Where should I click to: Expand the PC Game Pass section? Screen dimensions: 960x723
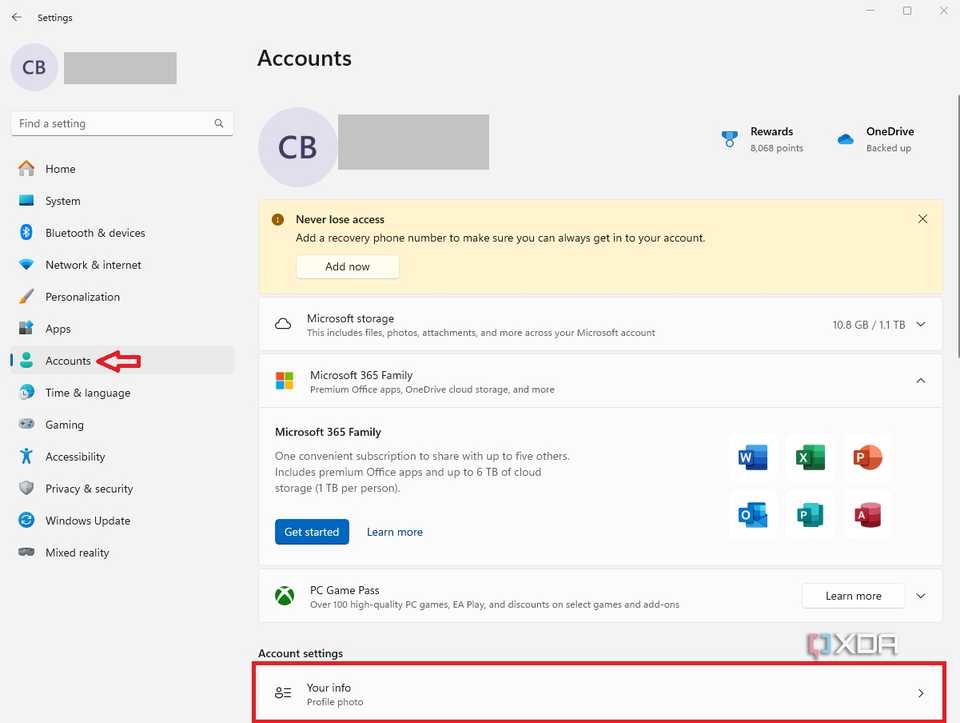point(921,596)
